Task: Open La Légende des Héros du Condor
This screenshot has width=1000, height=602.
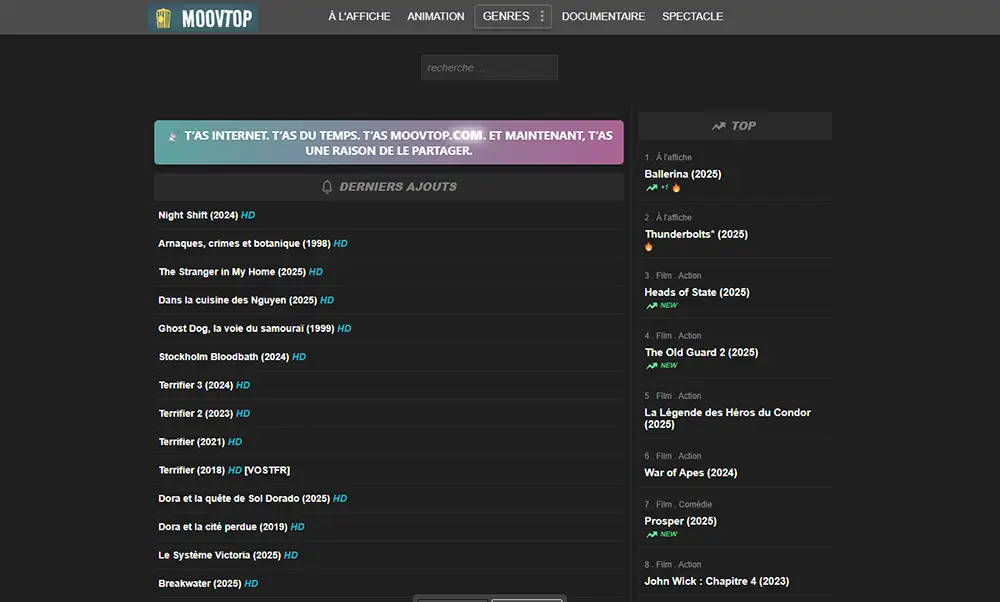Action: pyautogui.click(x=727, y=418)
